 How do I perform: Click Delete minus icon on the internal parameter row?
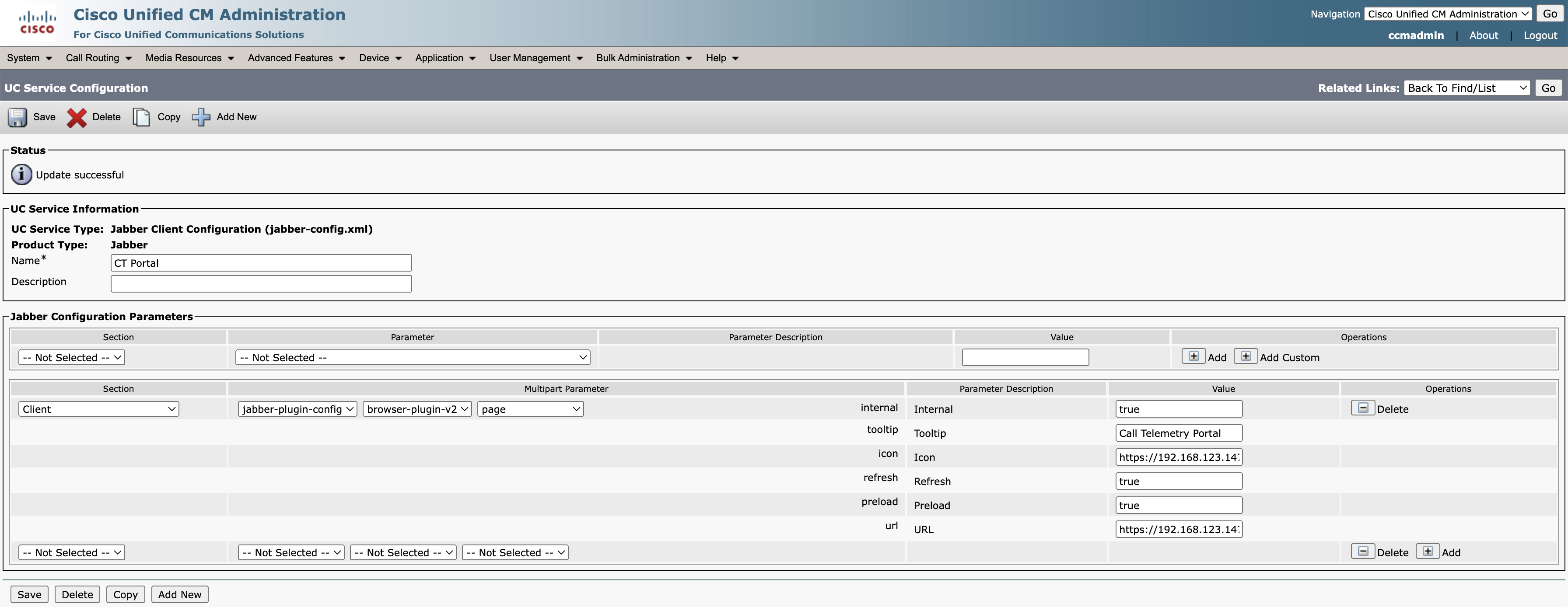[x=1364, y=408]
